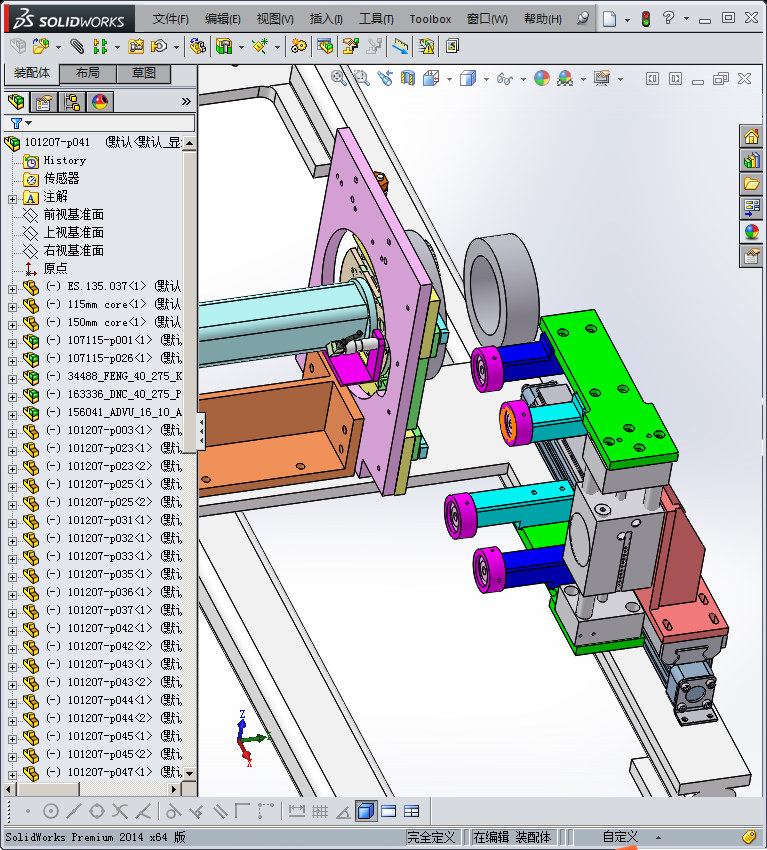The image size is (767, 850).
Task: Open the 视图(V) menu
Action: click(x=275, y=19)
